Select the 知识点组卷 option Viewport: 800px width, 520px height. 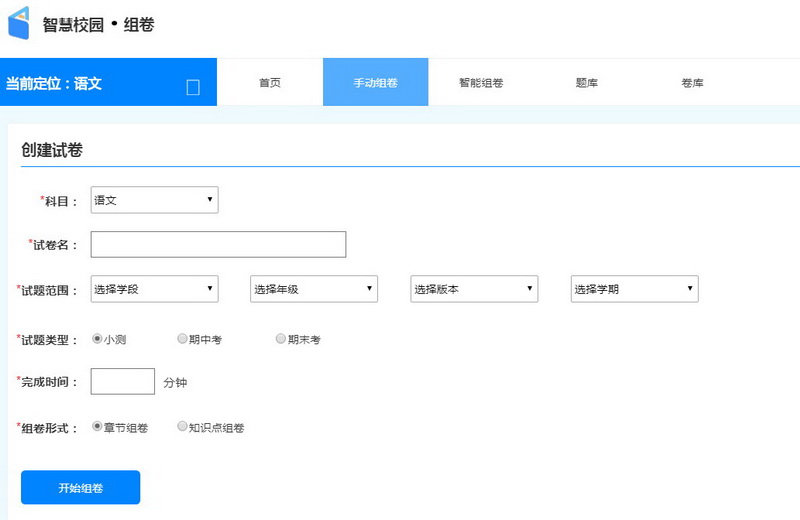coord(182,426)
